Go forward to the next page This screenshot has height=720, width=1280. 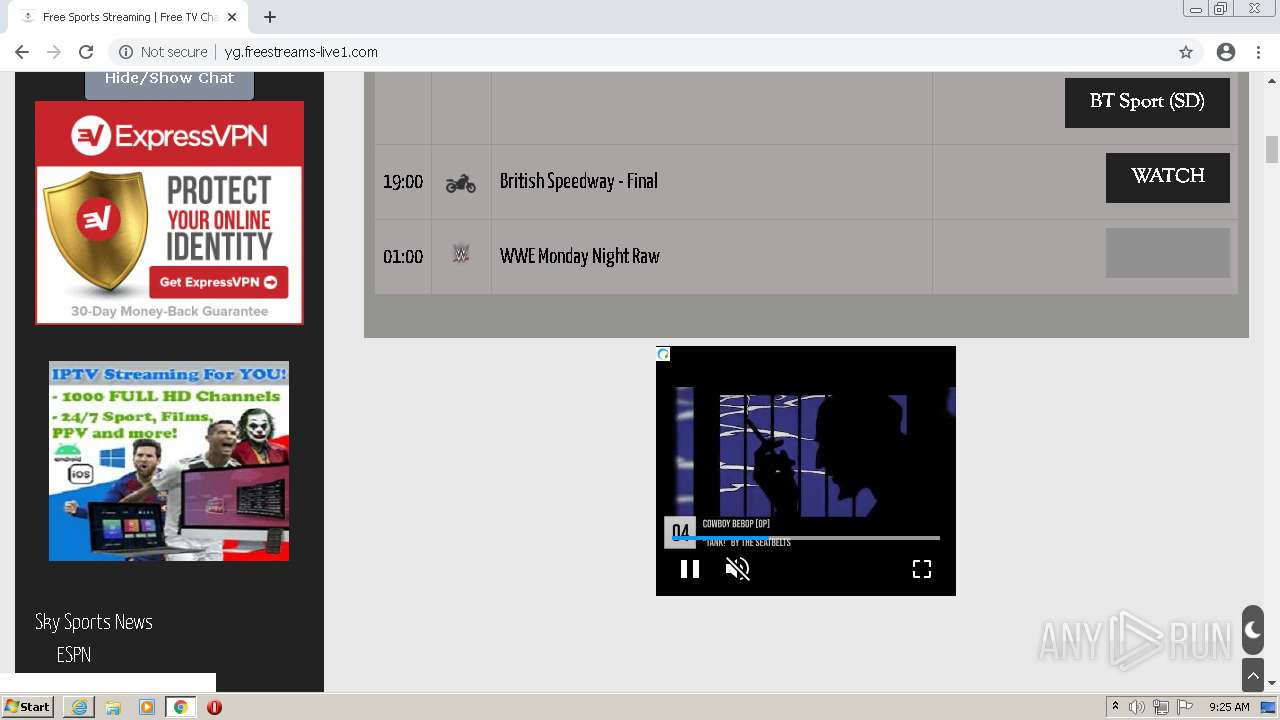[54, 52]
